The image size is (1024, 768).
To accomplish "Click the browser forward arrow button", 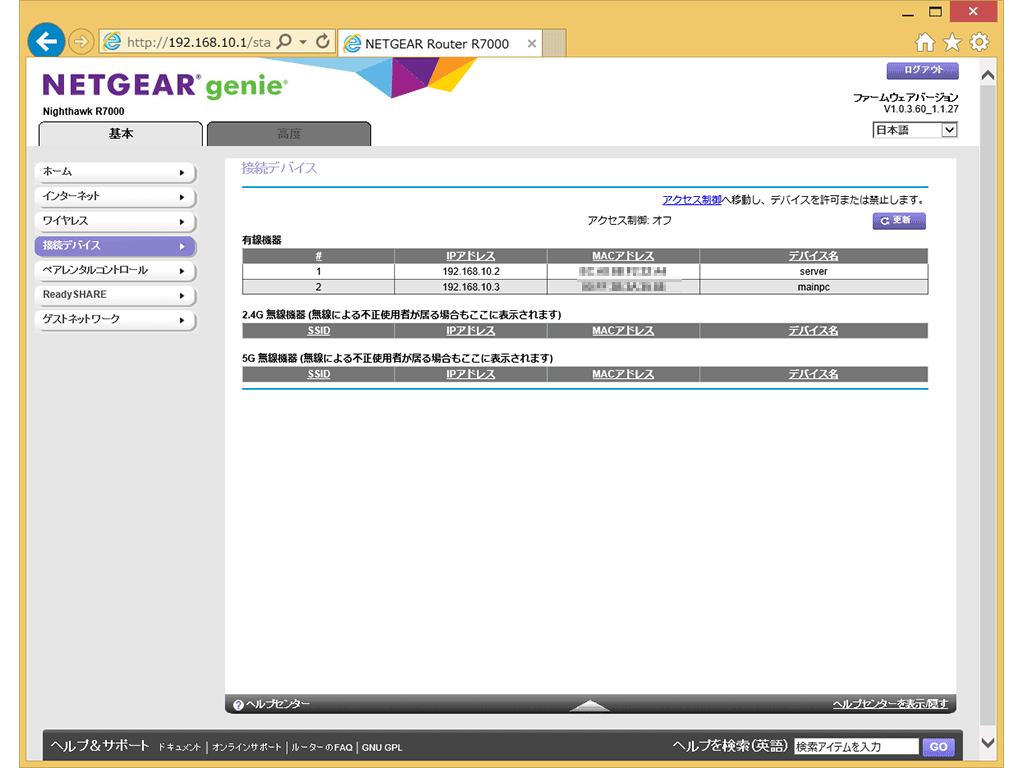I will 82,42.
